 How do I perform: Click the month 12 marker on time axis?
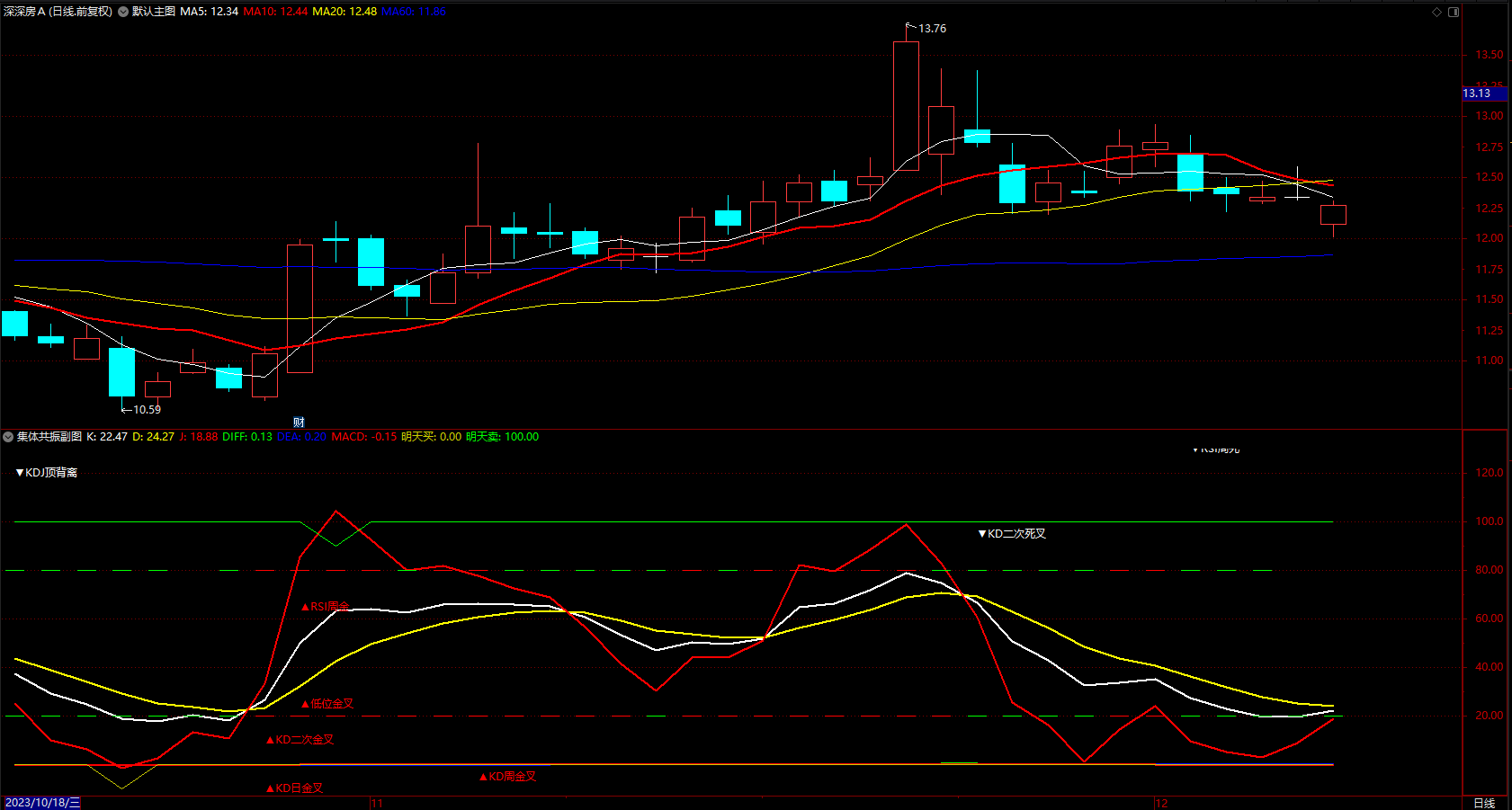click(1161, 803)
